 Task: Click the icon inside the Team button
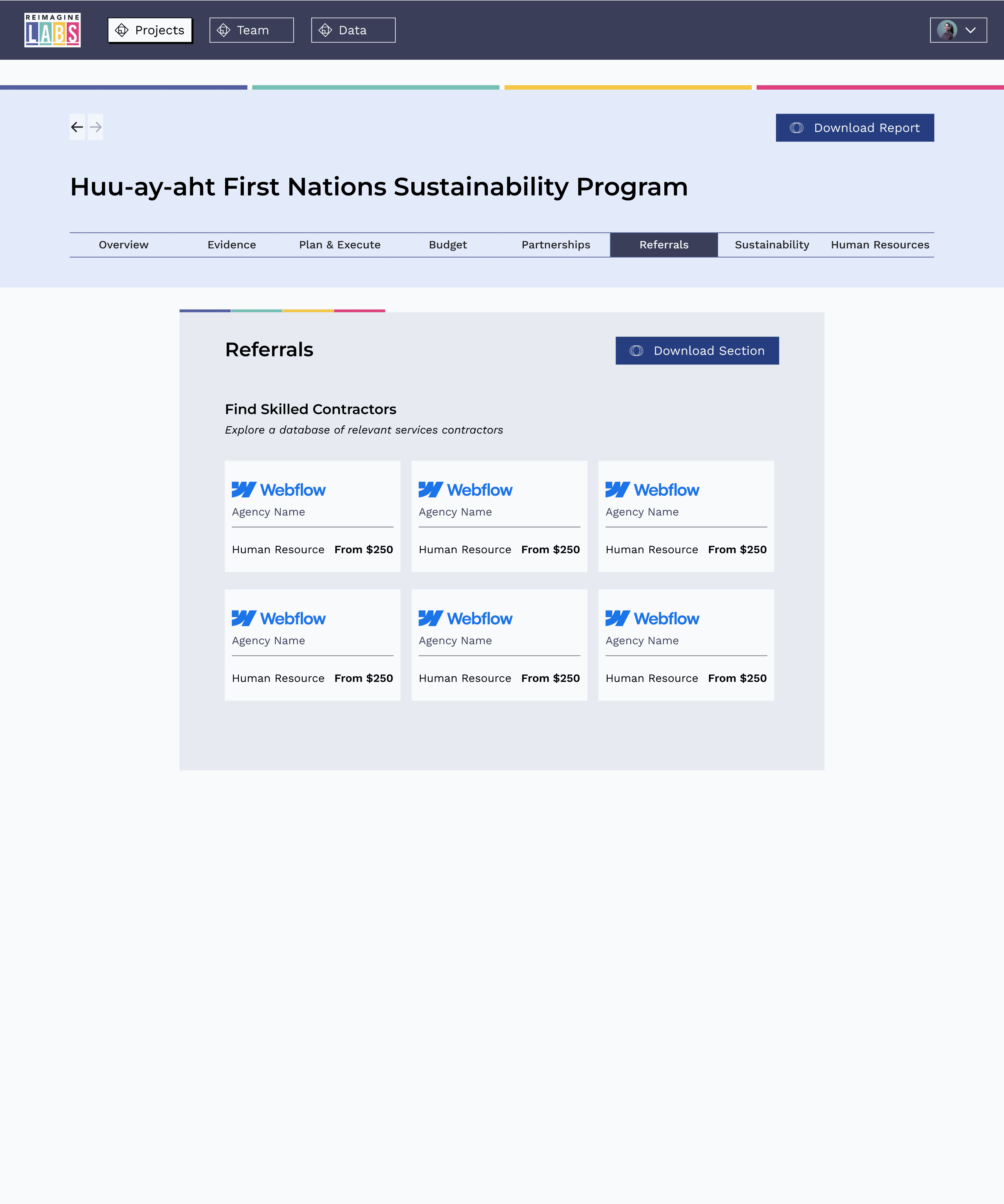pos(224,30)
